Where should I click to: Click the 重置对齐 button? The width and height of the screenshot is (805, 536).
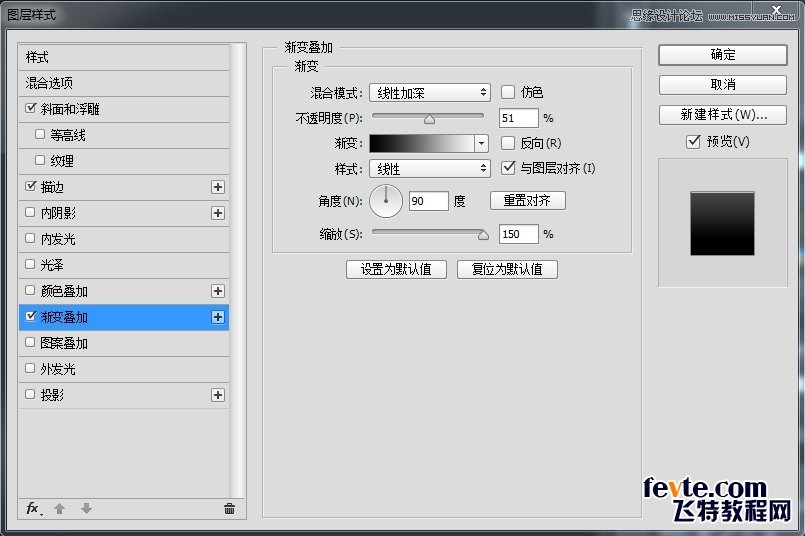pyautogui.click(x=527, y=200)
